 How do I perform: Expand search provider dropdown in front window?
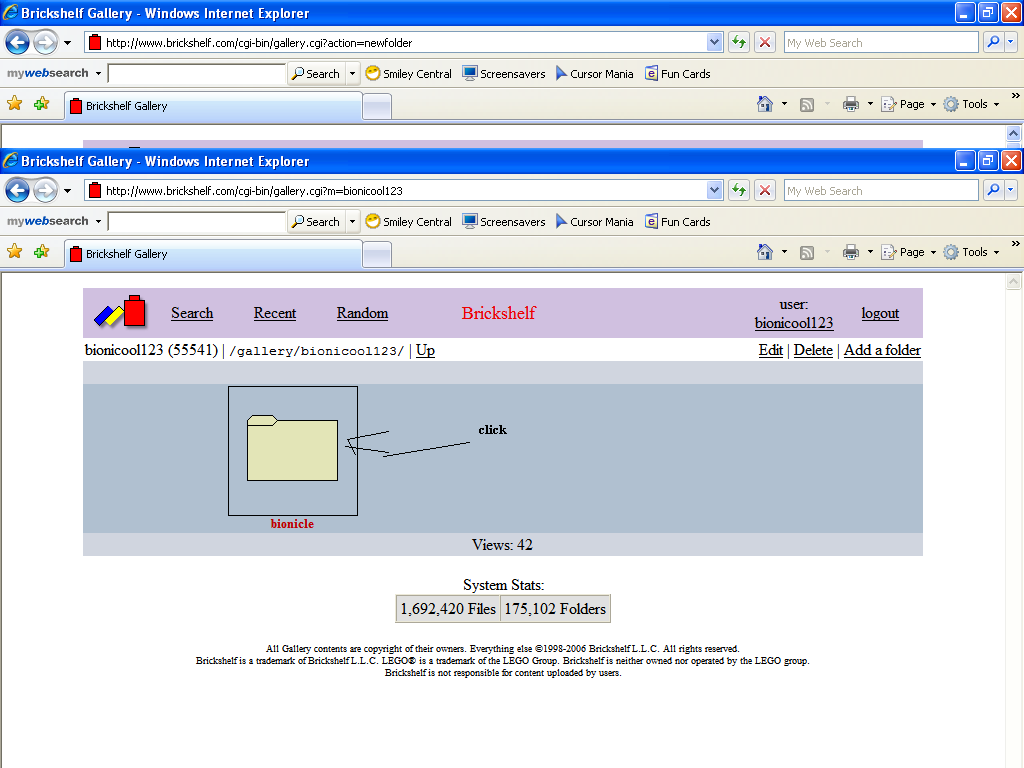tap(1011, 190)
